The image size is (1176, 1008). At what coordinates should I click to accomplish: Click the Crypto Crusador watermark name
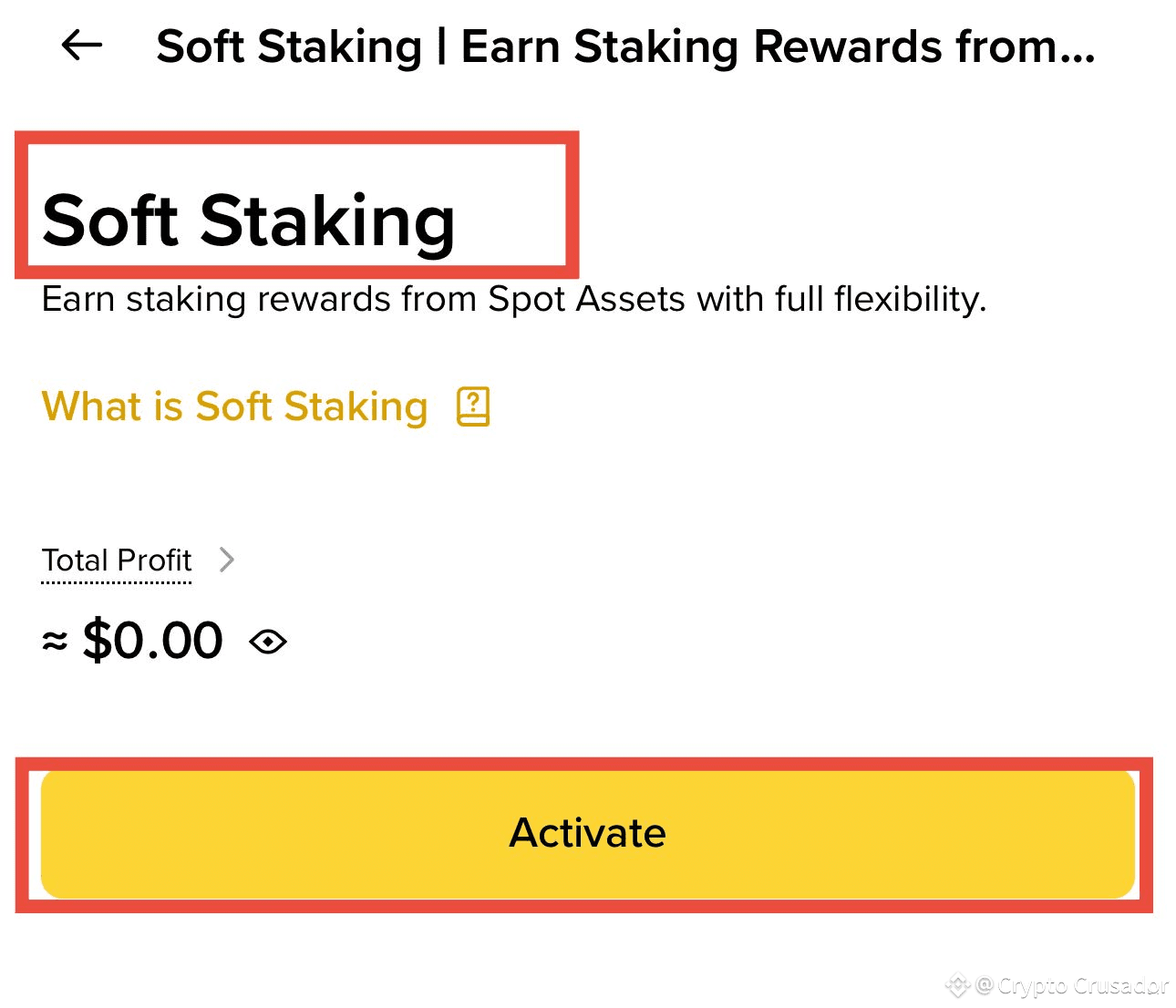pos(1082,985)
